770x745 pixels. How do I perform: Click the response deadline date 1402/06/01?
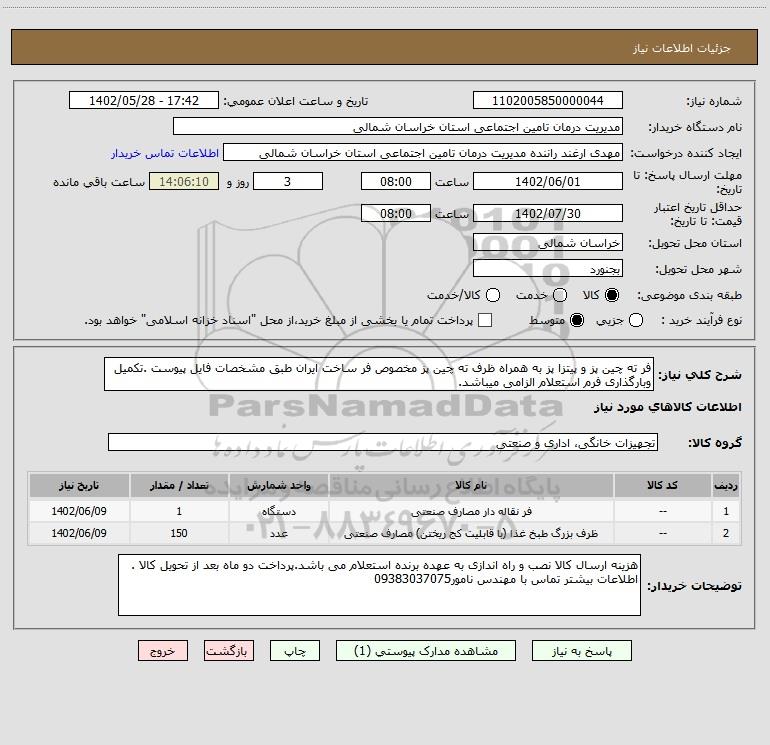click(548, 181)
